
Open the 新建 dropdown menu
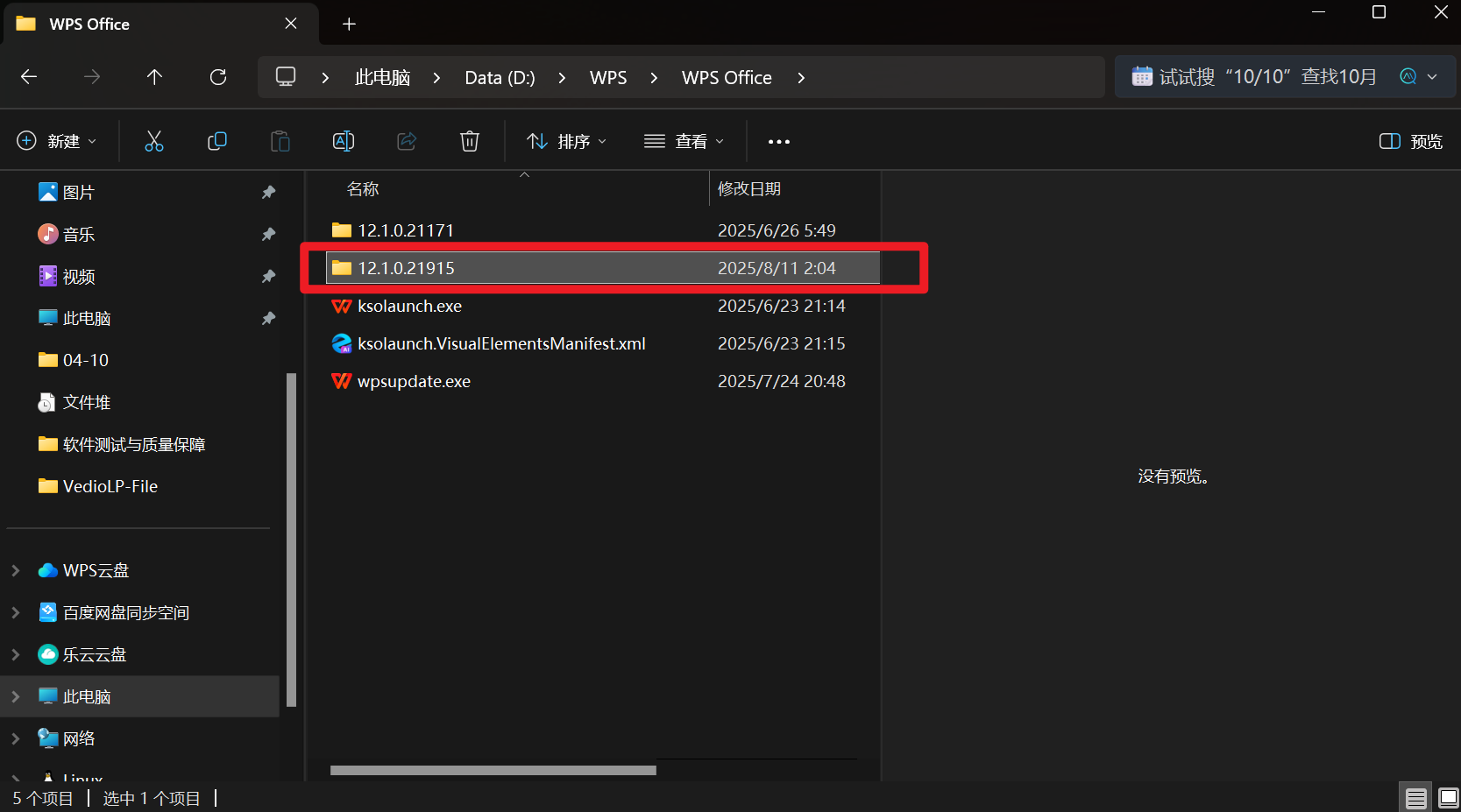(x=58, y=141)
